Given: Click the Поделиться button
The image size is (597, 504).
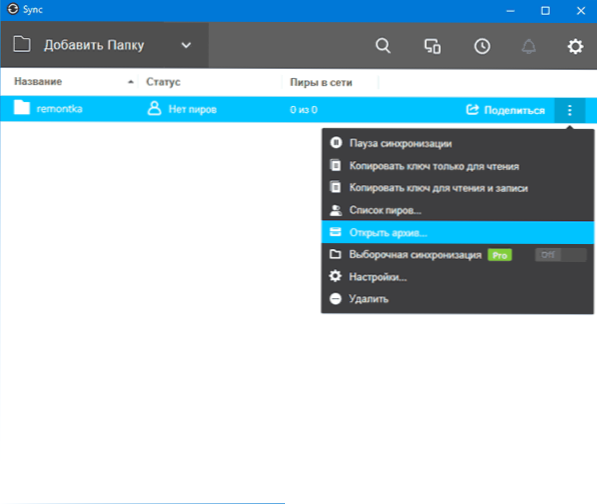Looking at the screenshot, I should point(506,110).
